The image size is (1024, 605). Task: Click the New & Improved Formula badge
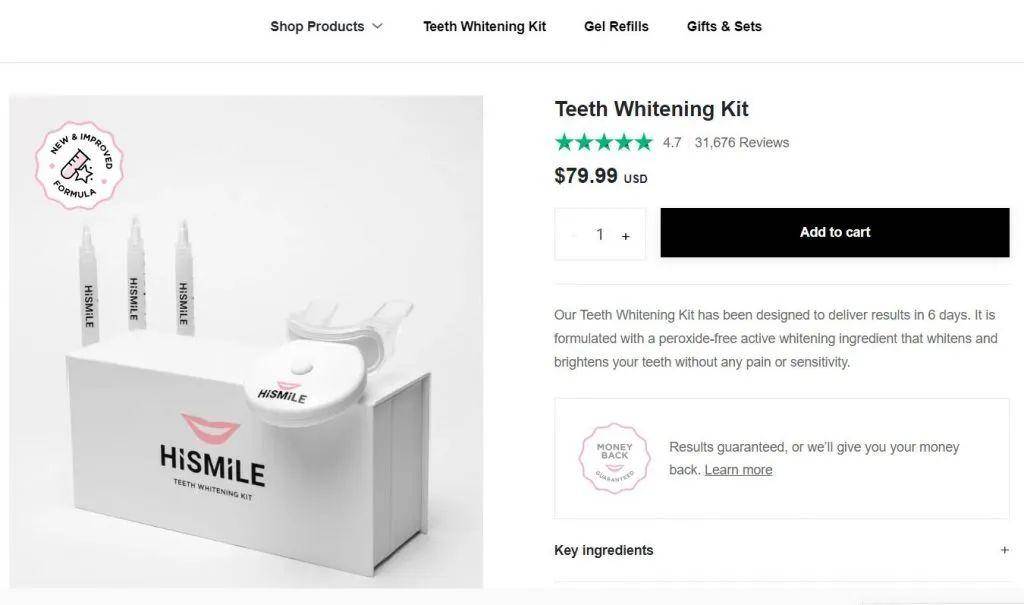(79, 165)
